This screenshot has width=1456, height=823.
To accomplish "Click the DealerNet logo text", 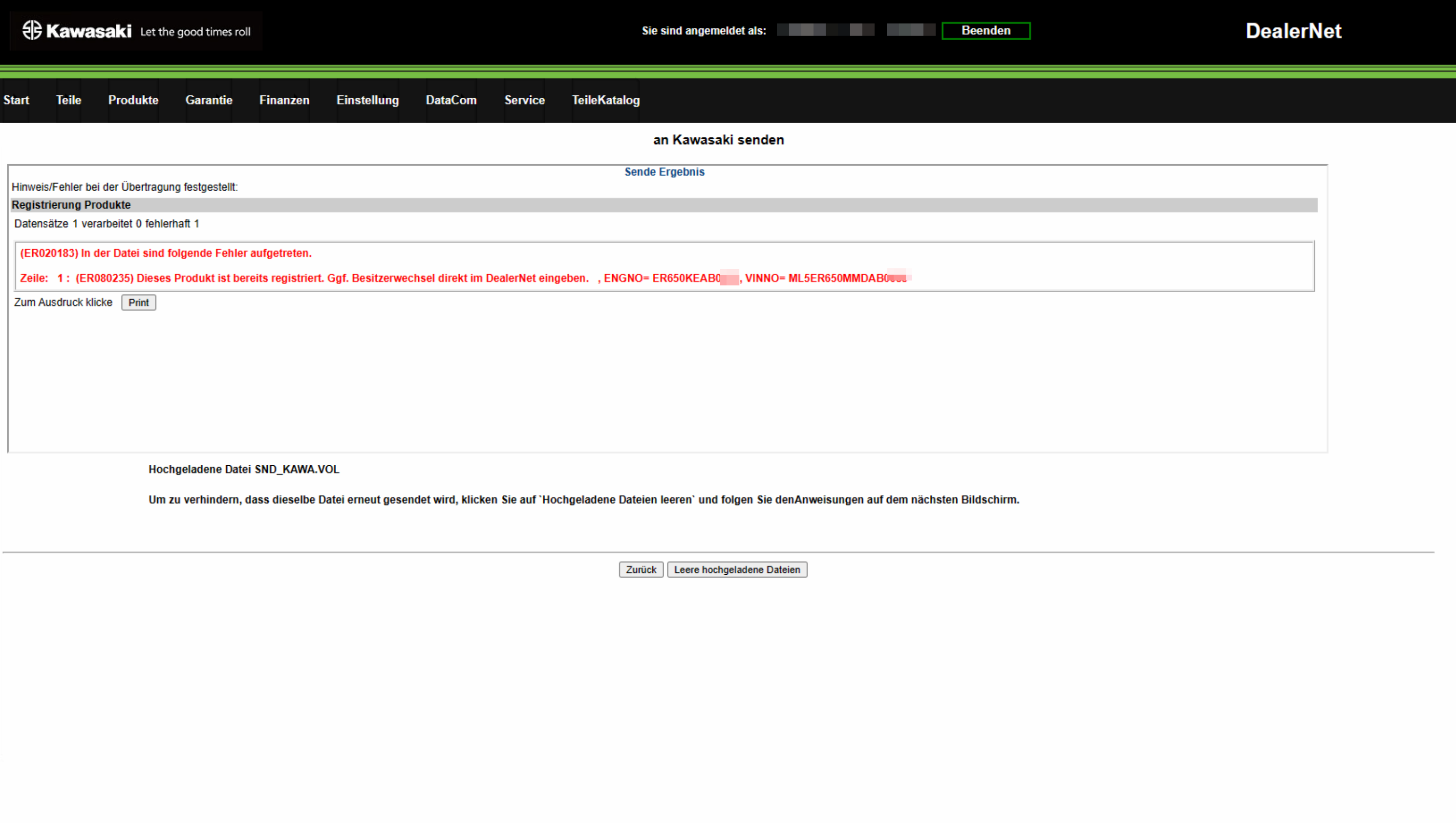I will [1293, 31].
